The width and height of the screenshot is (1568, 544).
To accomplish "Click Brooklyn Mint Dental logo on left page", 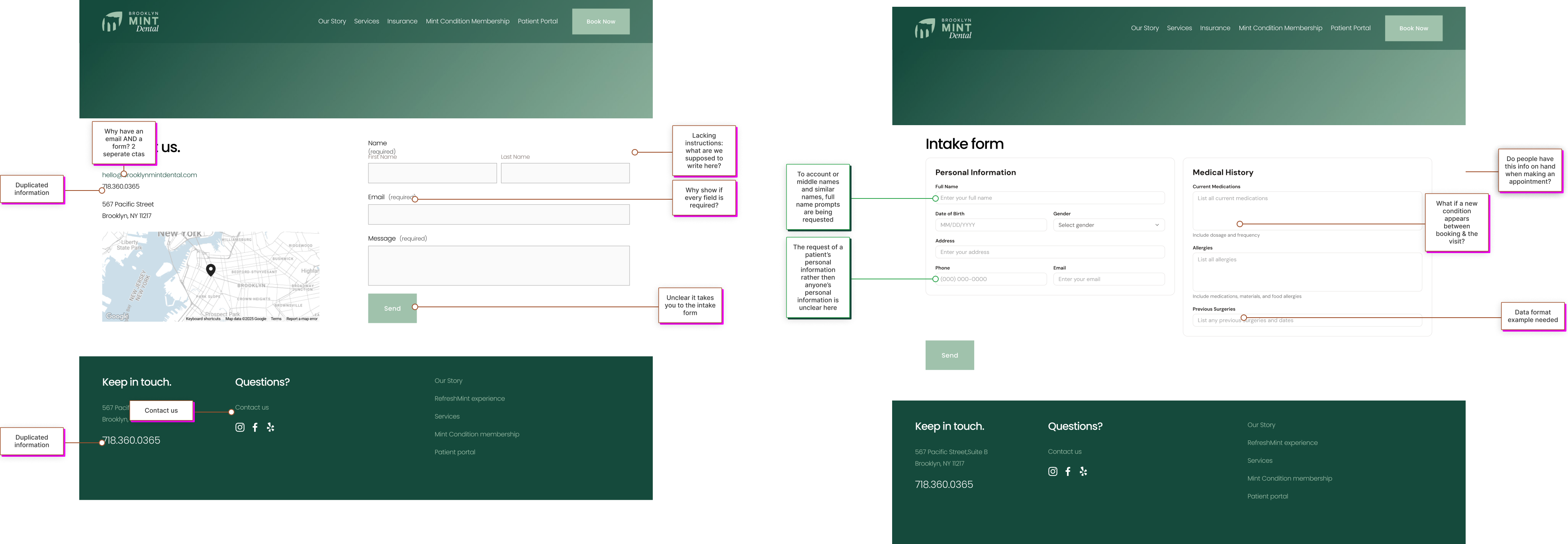I will coord(130,22).
